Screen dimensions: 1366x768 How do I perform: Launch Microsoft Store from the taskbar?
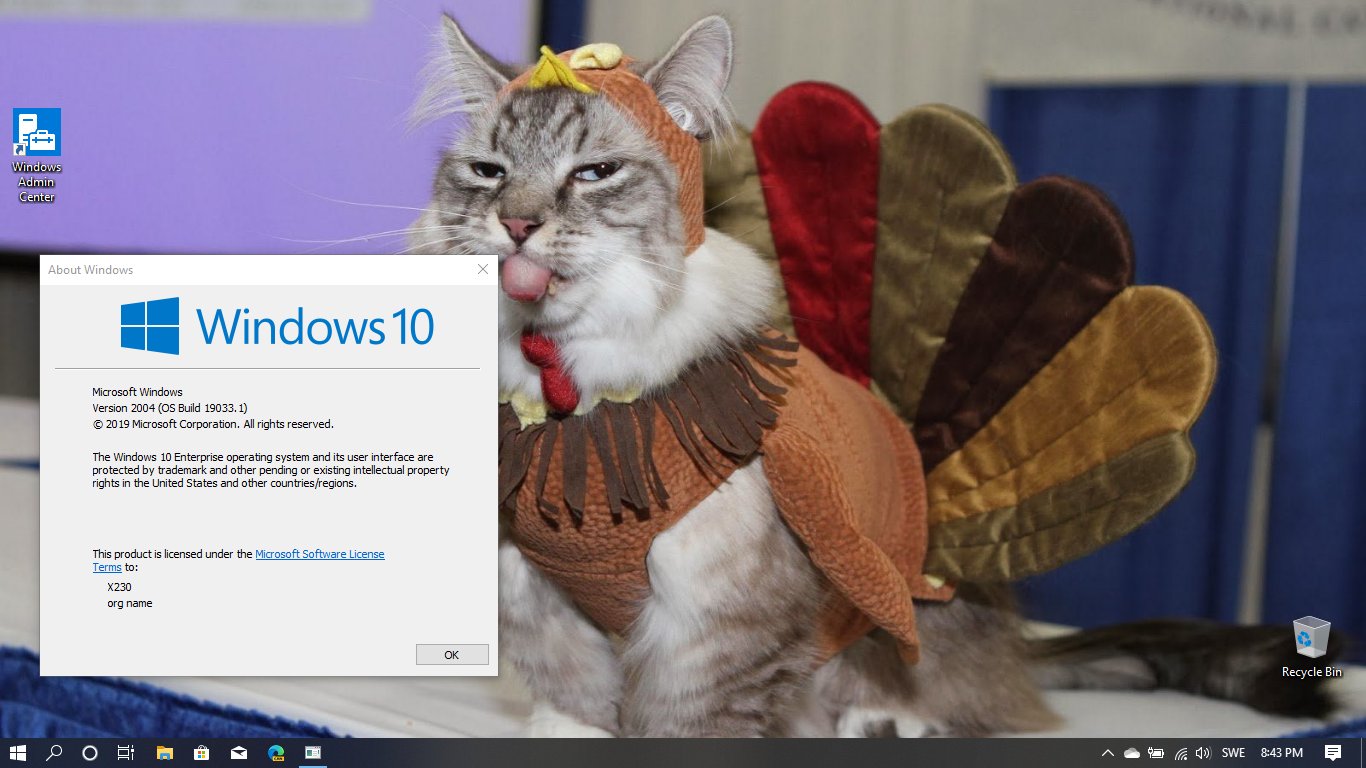coord(201,753)
